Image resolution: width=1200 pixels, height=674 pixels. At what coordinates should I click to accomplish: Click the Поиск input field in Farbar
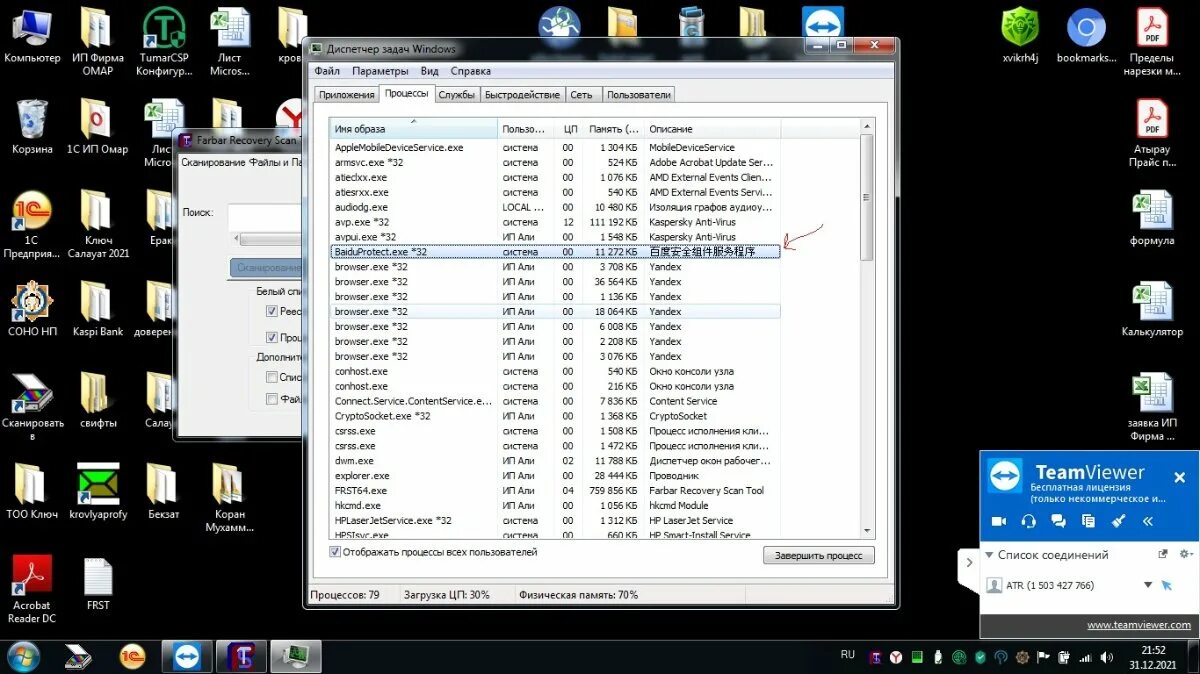(x=265, y=216)
